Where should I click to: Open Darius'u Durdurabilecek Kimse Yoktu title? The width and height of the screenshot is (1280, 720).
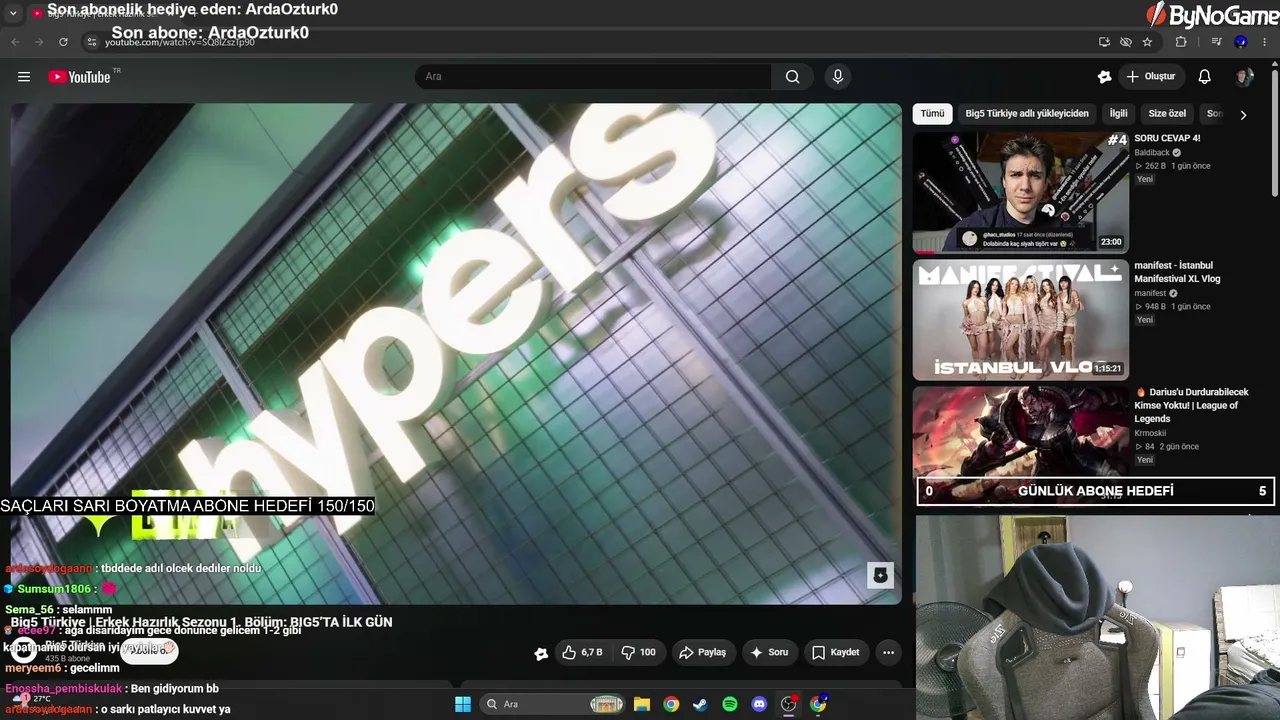tap(1191, 405)
